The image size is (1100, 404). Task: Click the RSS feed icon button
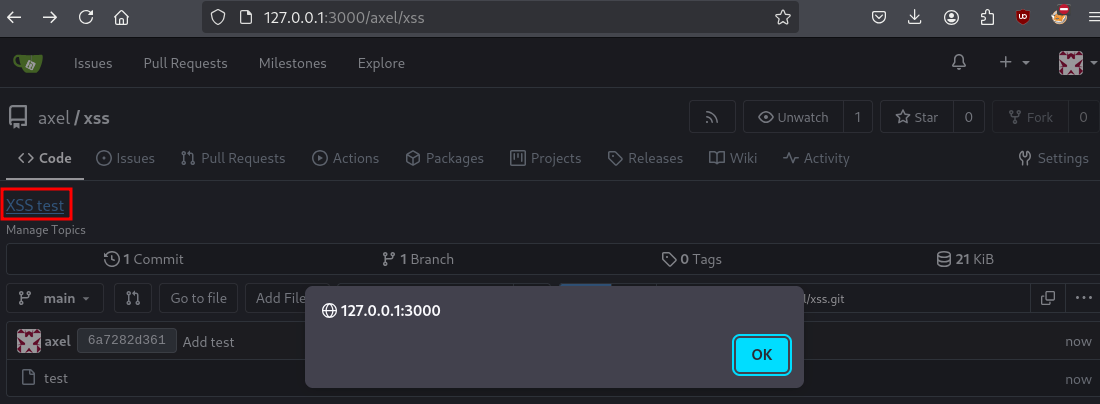712,117
